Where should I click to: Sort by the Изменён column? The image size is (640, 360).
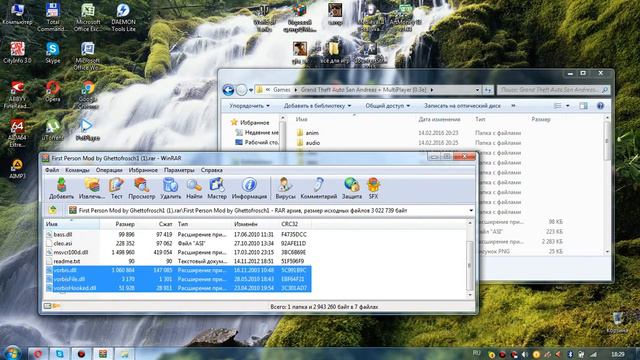[x=255, y=224]
